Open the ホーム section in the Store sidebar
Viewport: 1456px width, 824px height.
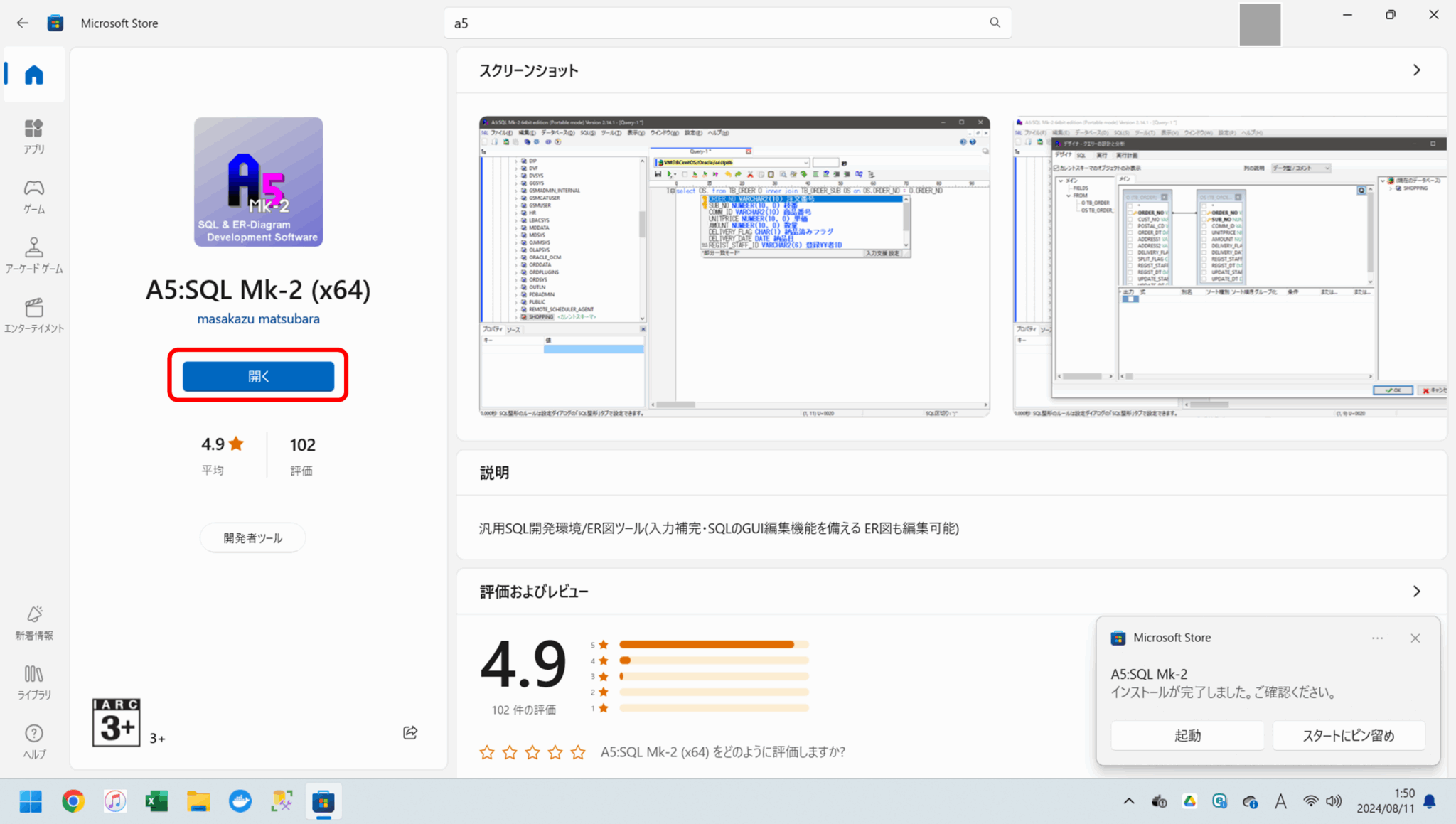(33, 75)
